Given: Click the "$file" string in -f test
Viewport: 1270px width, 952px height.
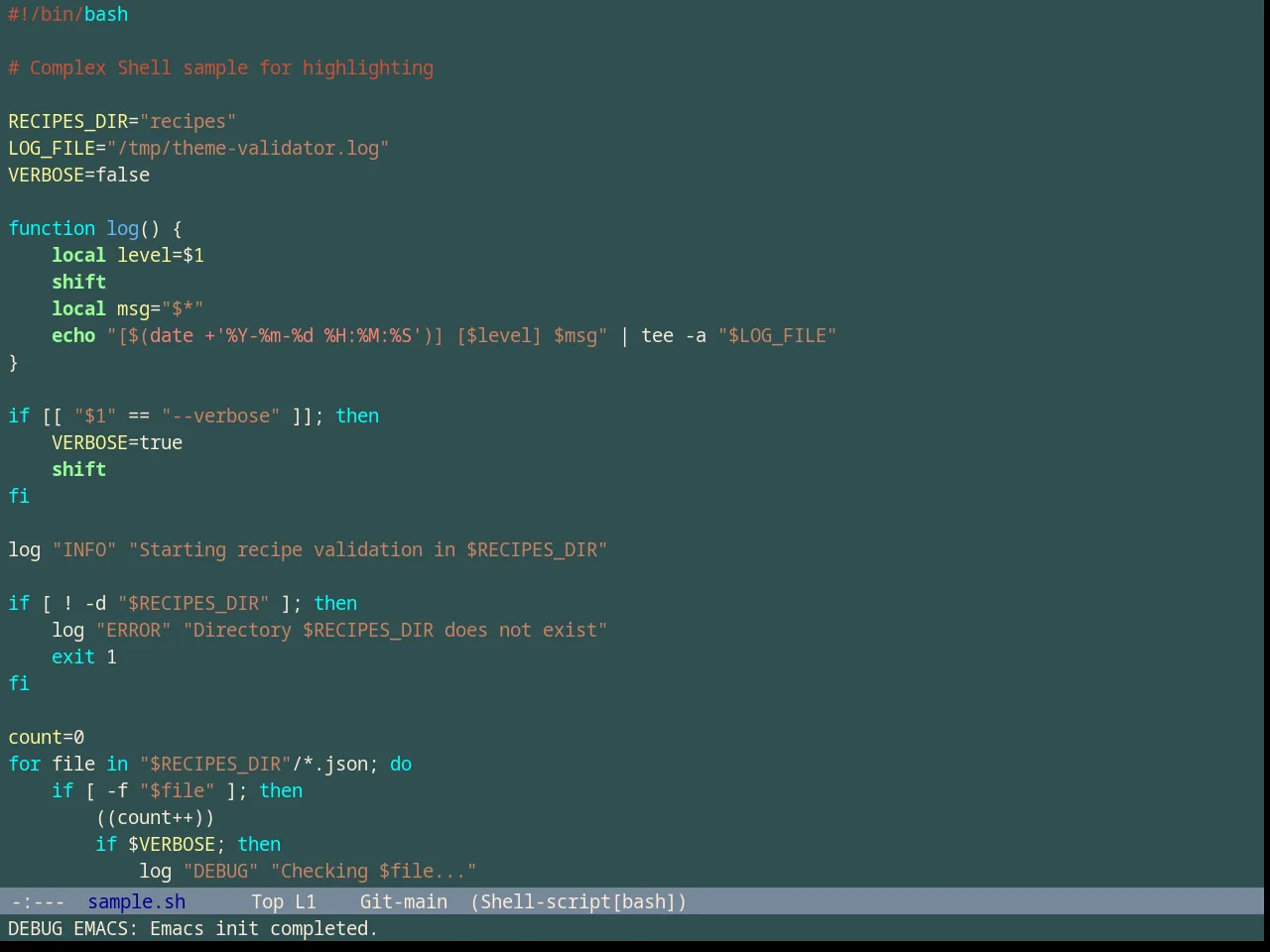Looking at the screenshot, I should tap(178, 790).
